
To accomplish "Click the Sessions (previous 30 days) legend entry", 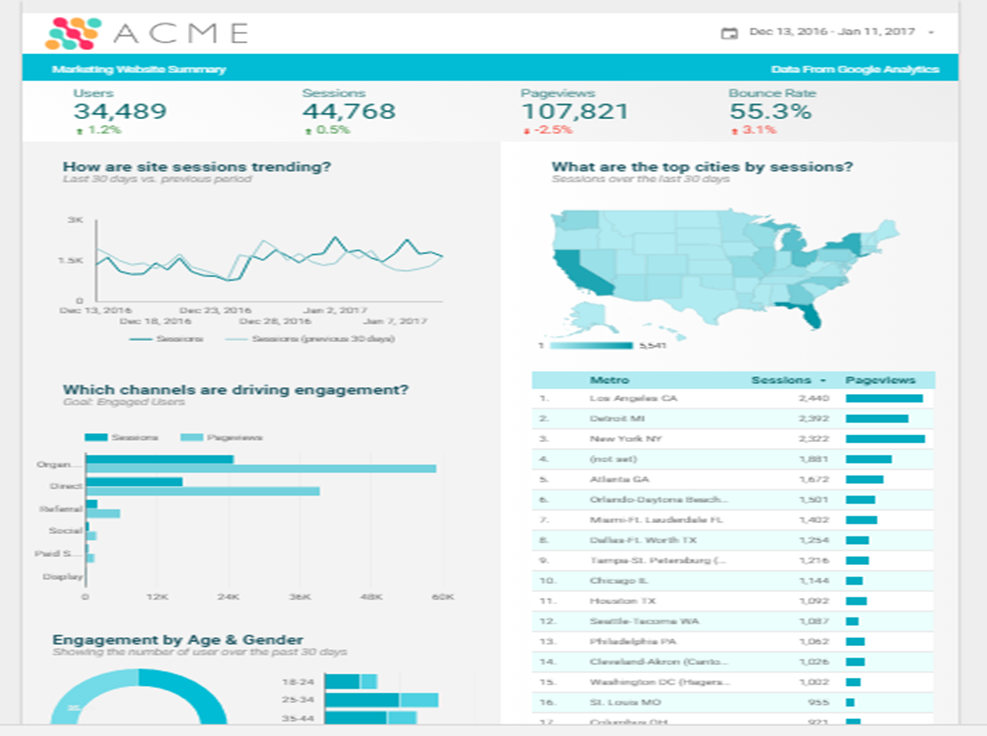I will pyautogui.click(x=310, y=339).
